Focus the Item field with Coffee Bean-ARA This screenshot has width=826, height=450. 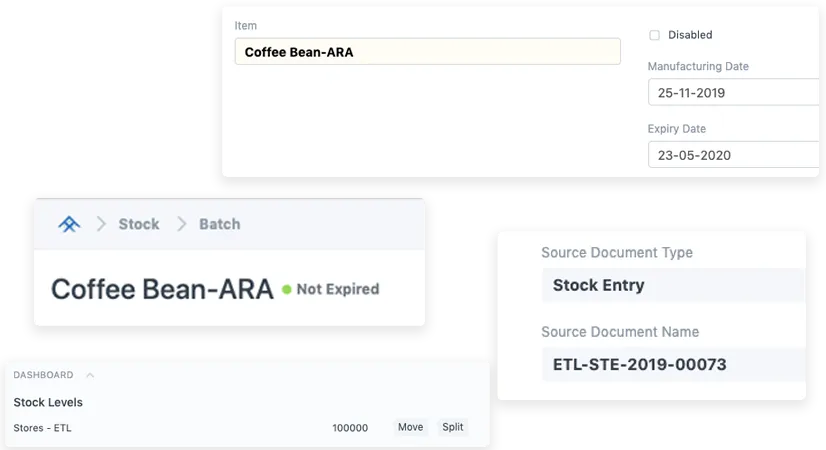[x=427, y=52]
